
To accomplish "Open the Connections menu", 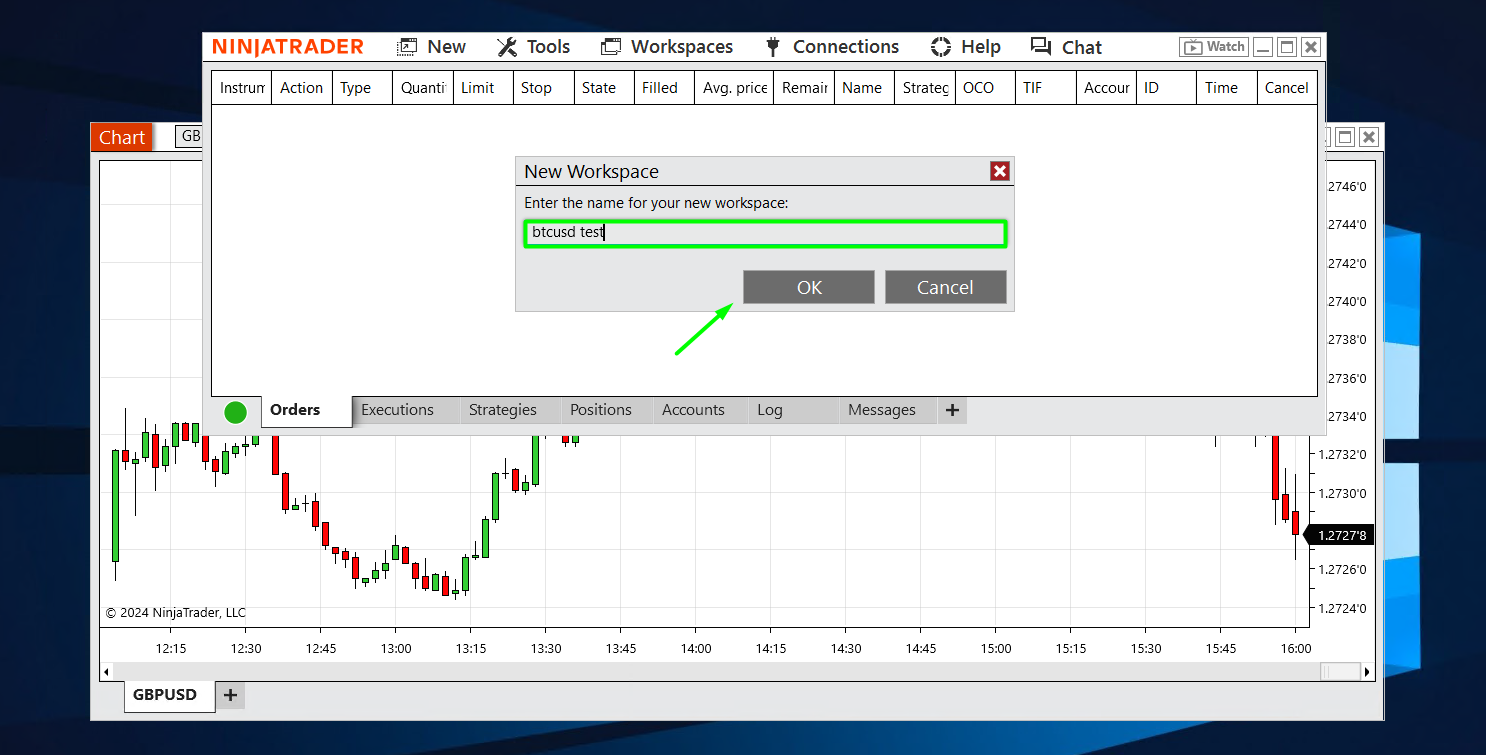I will pos(832,47).
